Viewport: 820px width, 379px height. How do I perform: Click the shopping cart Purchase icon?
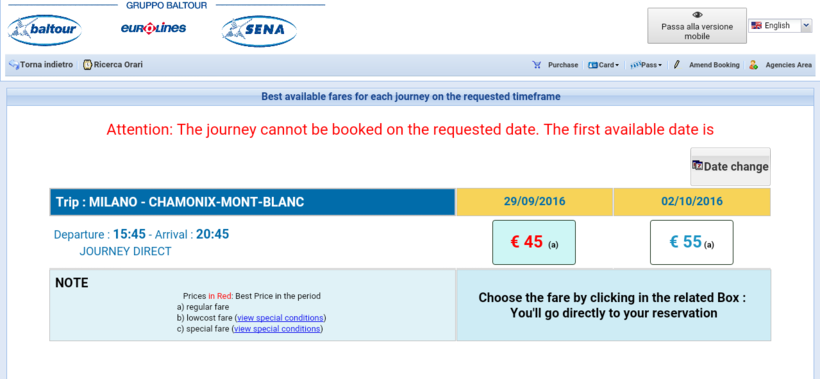click(537, 65)
